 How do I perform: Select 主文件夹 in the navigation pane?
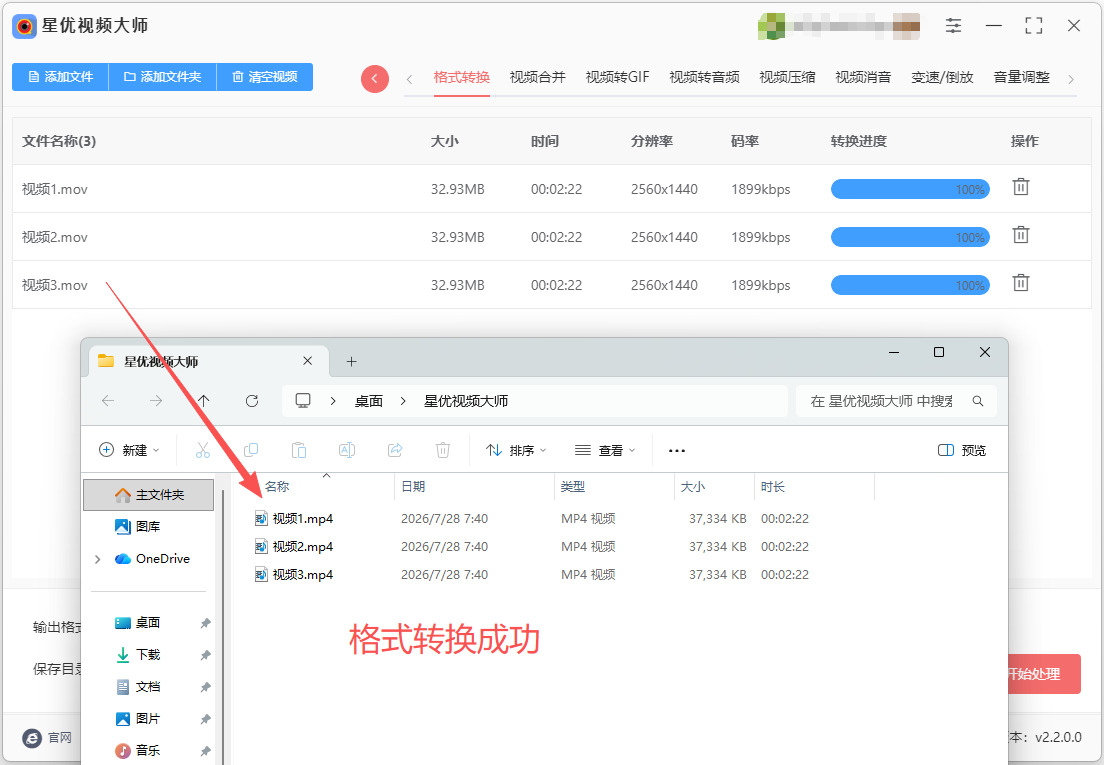[149, 495]
